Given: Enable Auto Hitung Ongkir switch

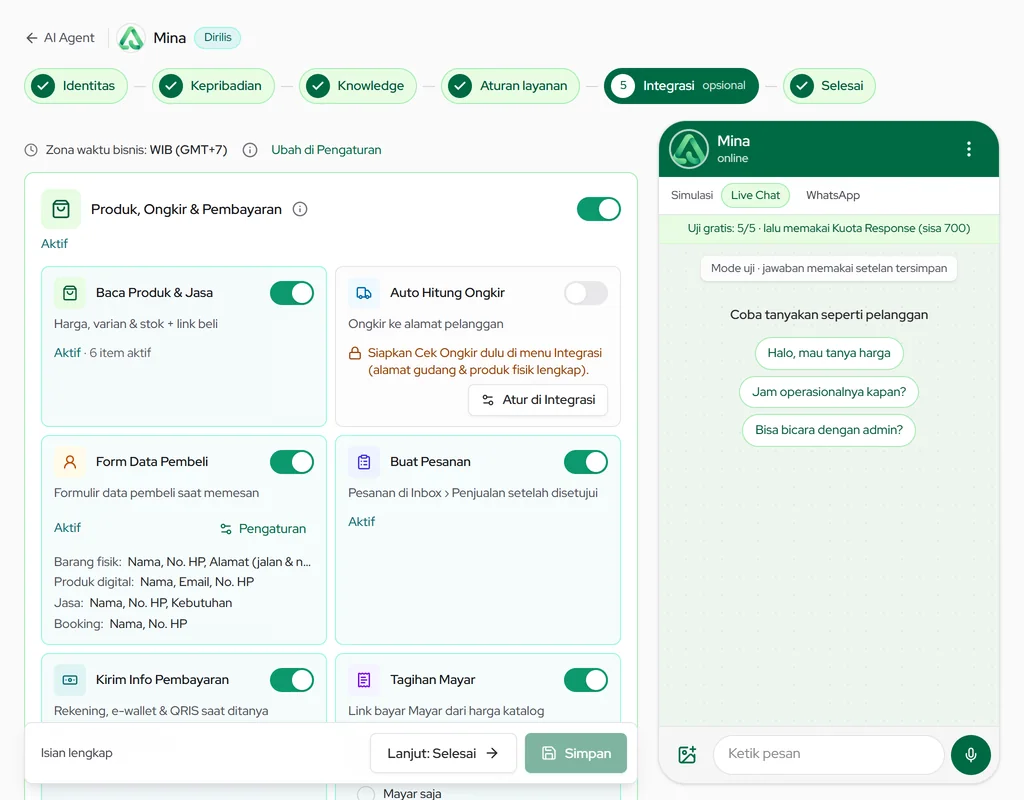Looking at the screenshot, I should [x=585, y=293].
